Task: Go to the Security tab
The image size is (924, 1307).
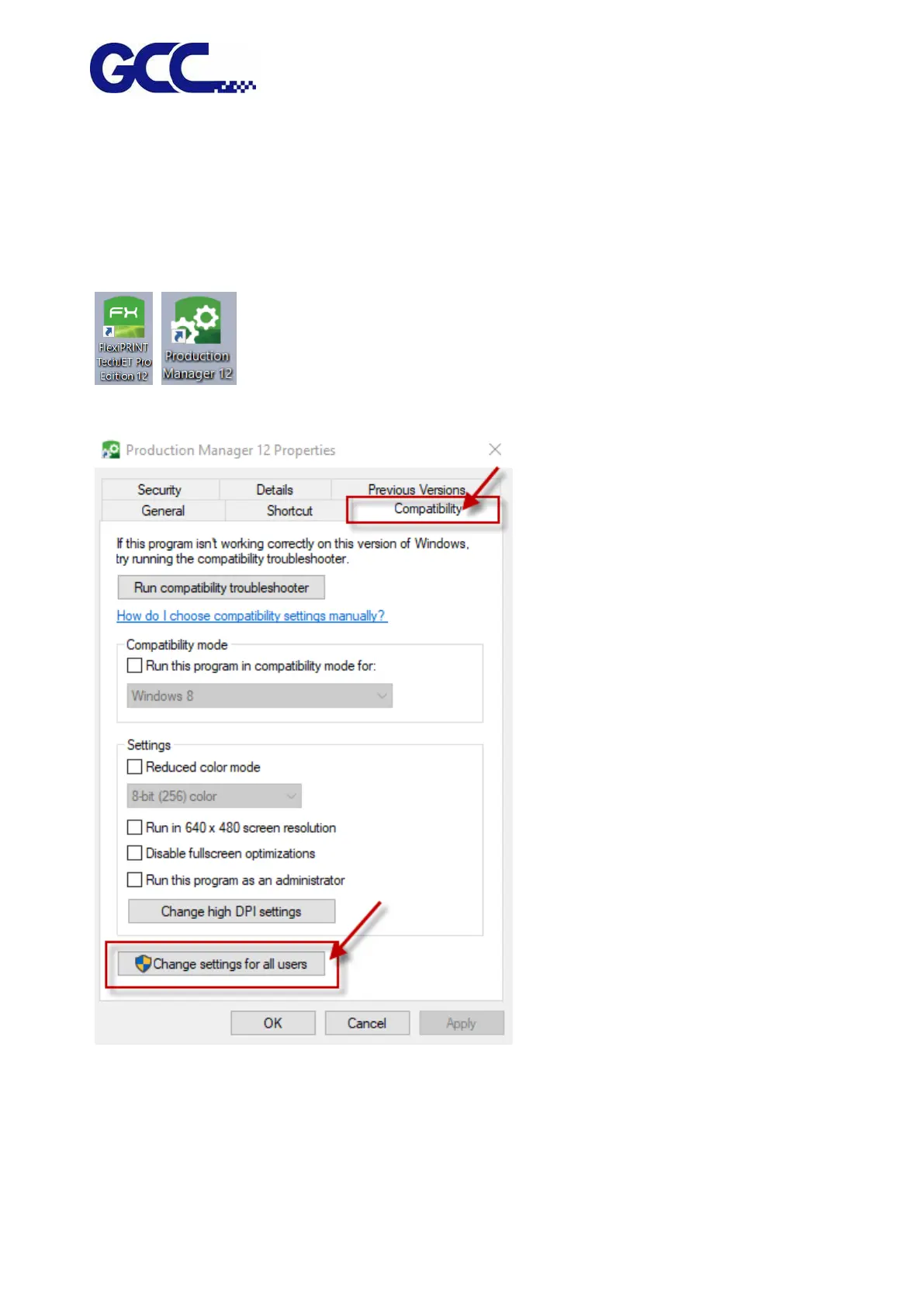Action: point(161,490)
